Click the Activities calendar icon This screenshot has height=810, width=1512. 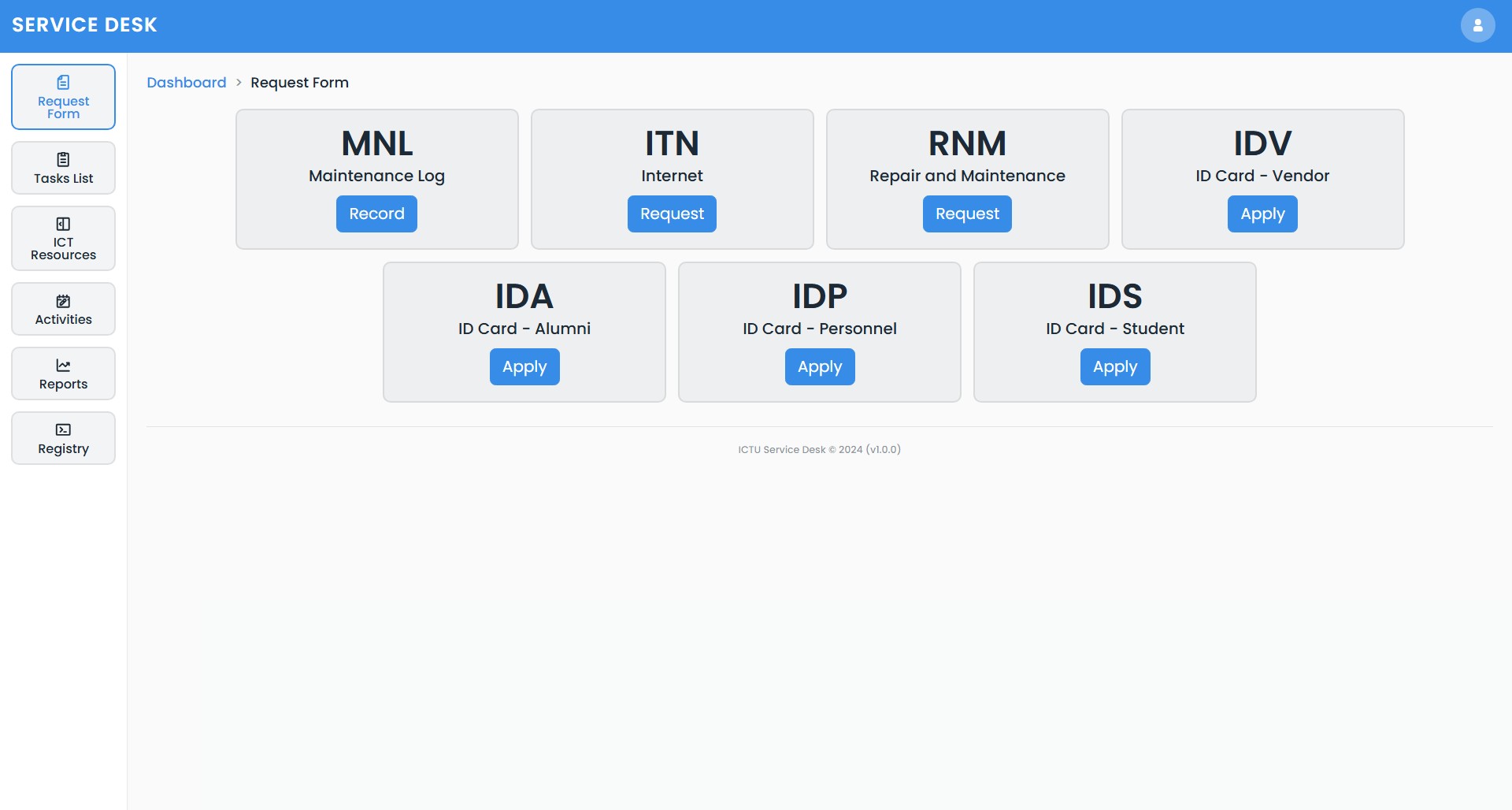[63, 301]
